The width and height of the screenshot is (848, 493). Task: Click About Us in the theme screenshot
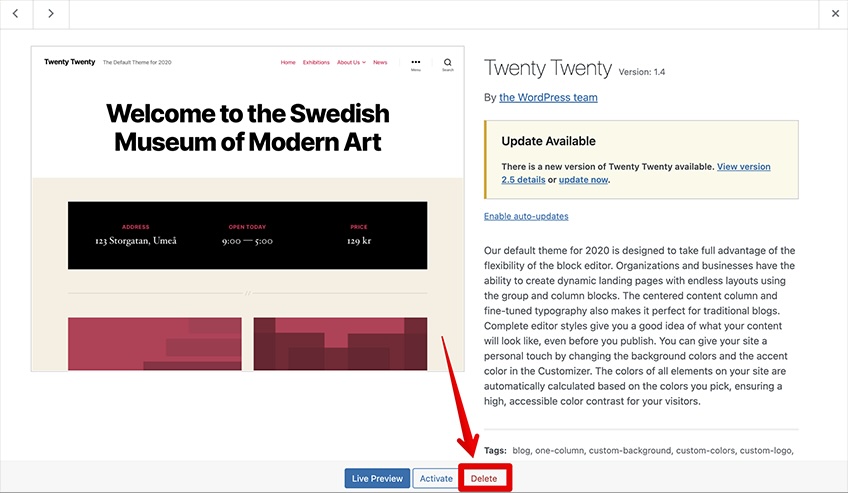[x=351, y=62]
